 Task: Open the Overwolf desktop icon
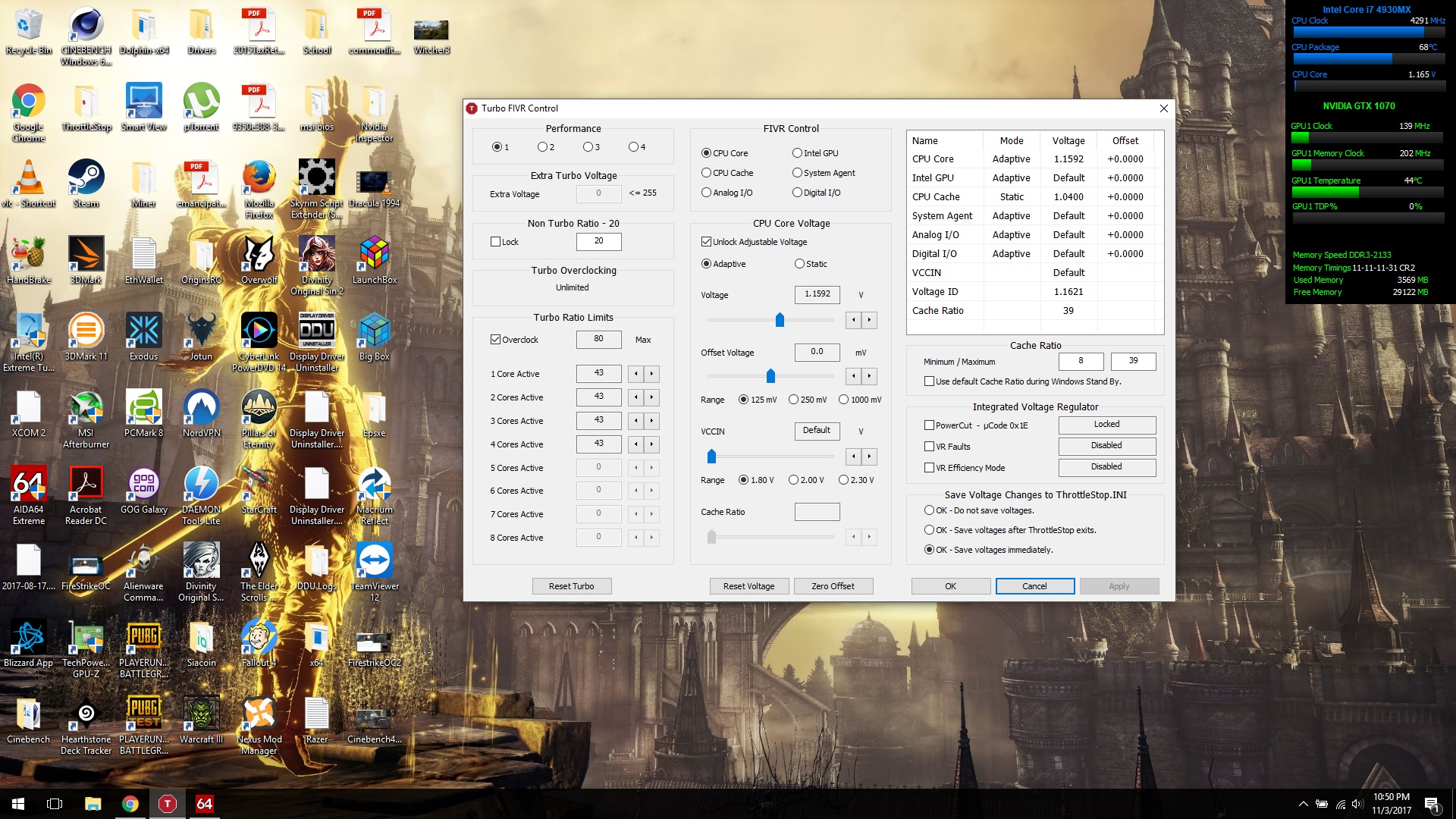tap(259, 260)
